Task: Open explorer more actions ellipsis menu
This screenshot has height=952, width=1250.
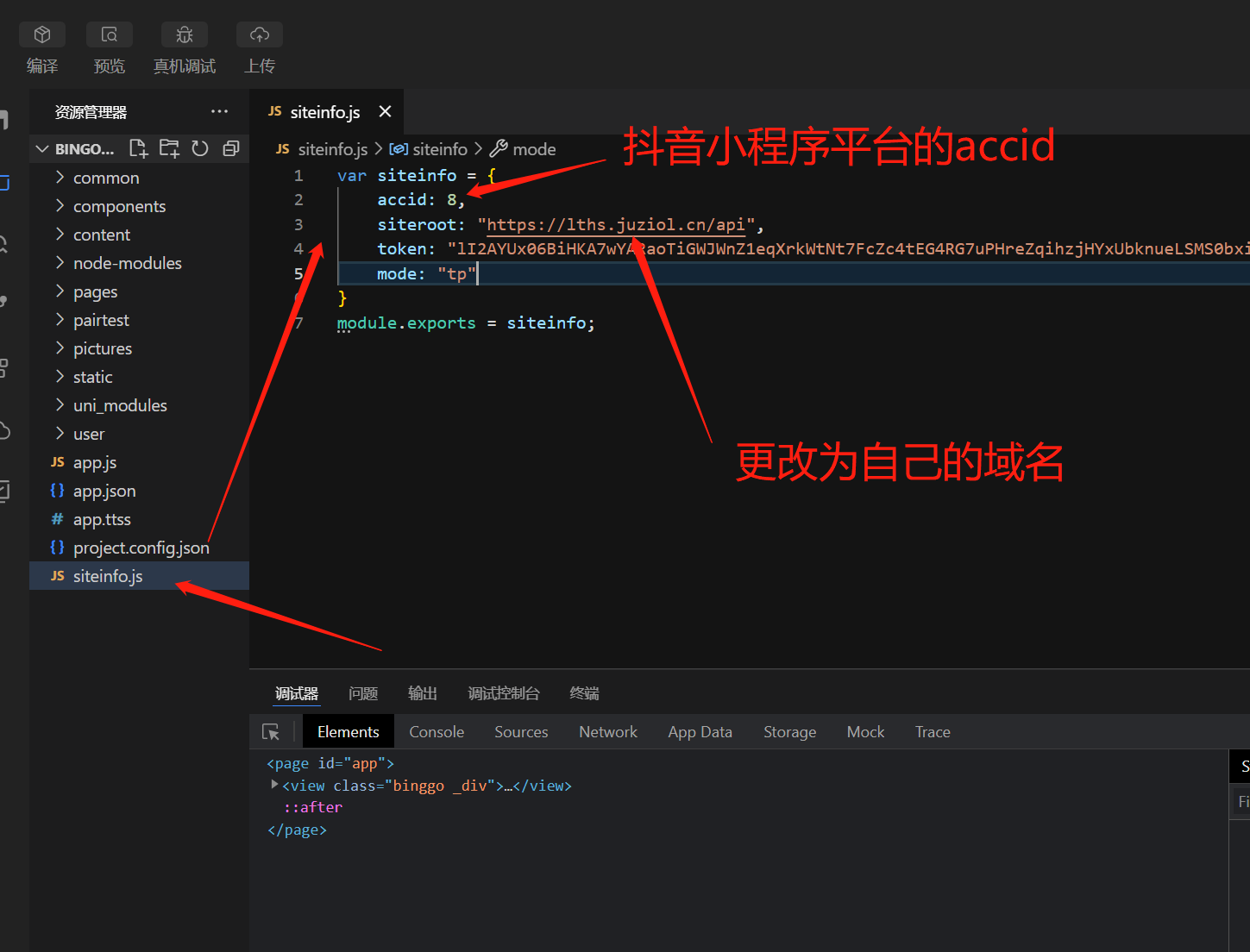Action: pos(219,112)
